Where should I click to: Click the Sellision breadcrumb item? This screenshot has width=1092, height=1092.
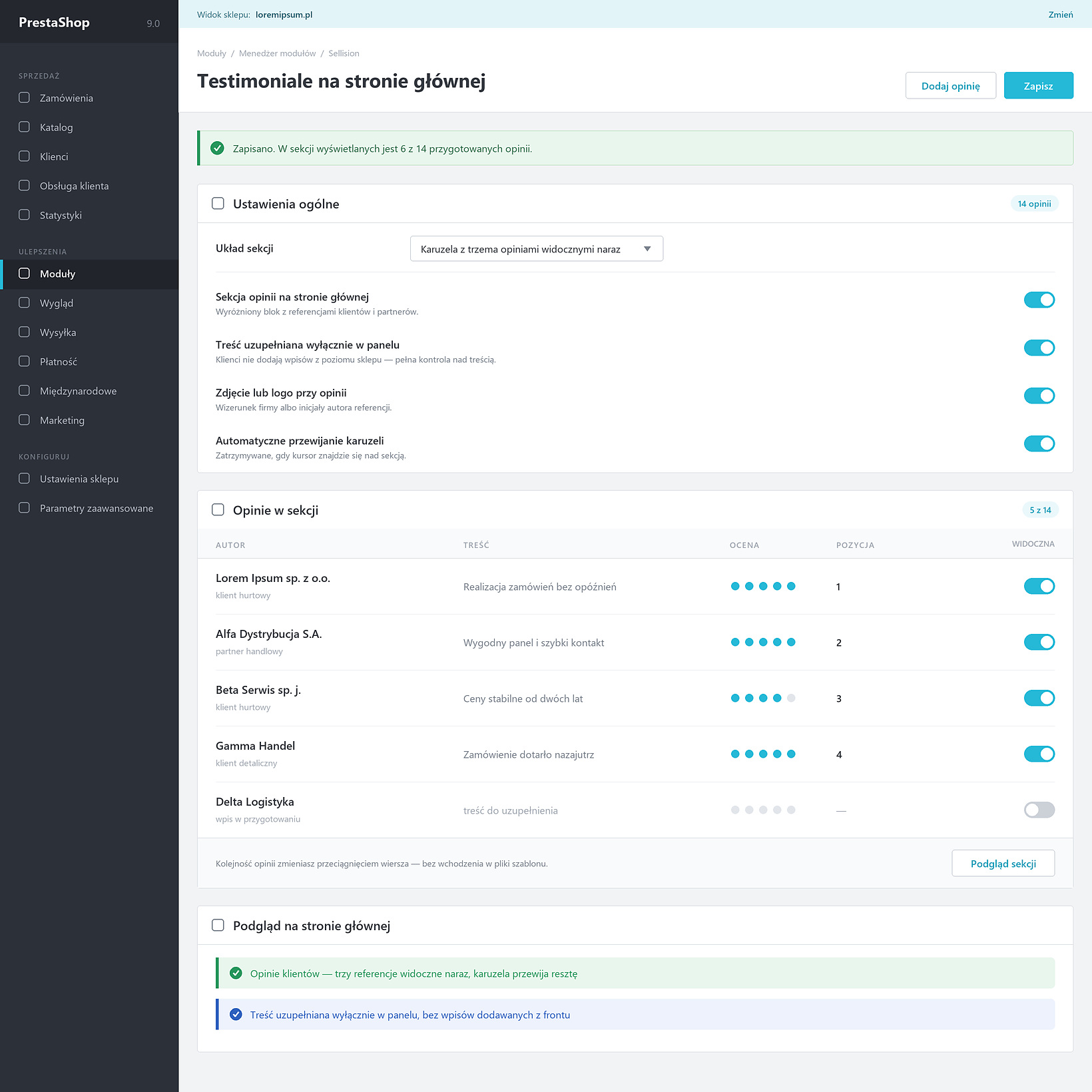coord(344,53)
